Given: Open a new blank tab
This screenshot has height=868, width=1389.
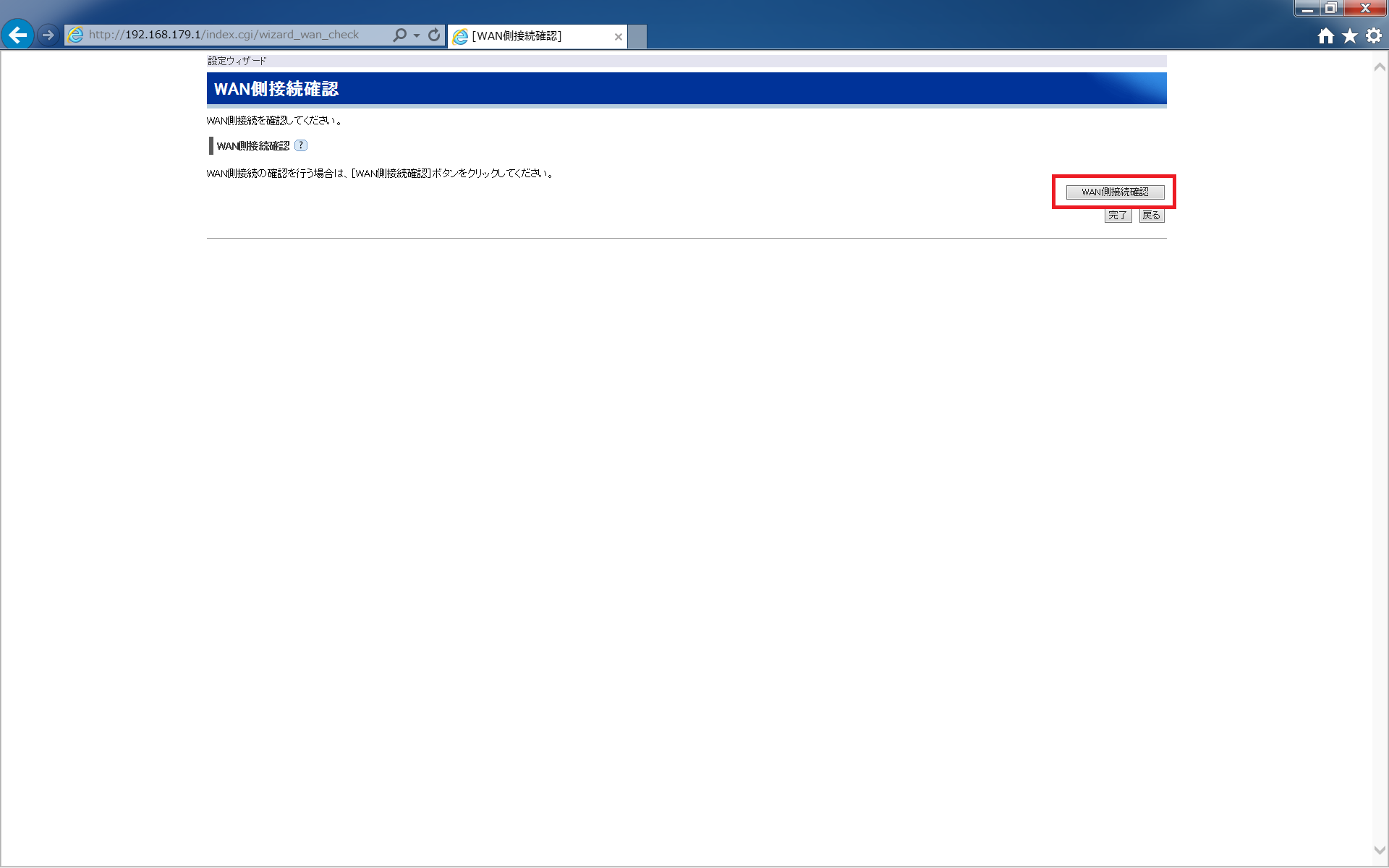Looking at the screenshot, I should coord(637,36).
